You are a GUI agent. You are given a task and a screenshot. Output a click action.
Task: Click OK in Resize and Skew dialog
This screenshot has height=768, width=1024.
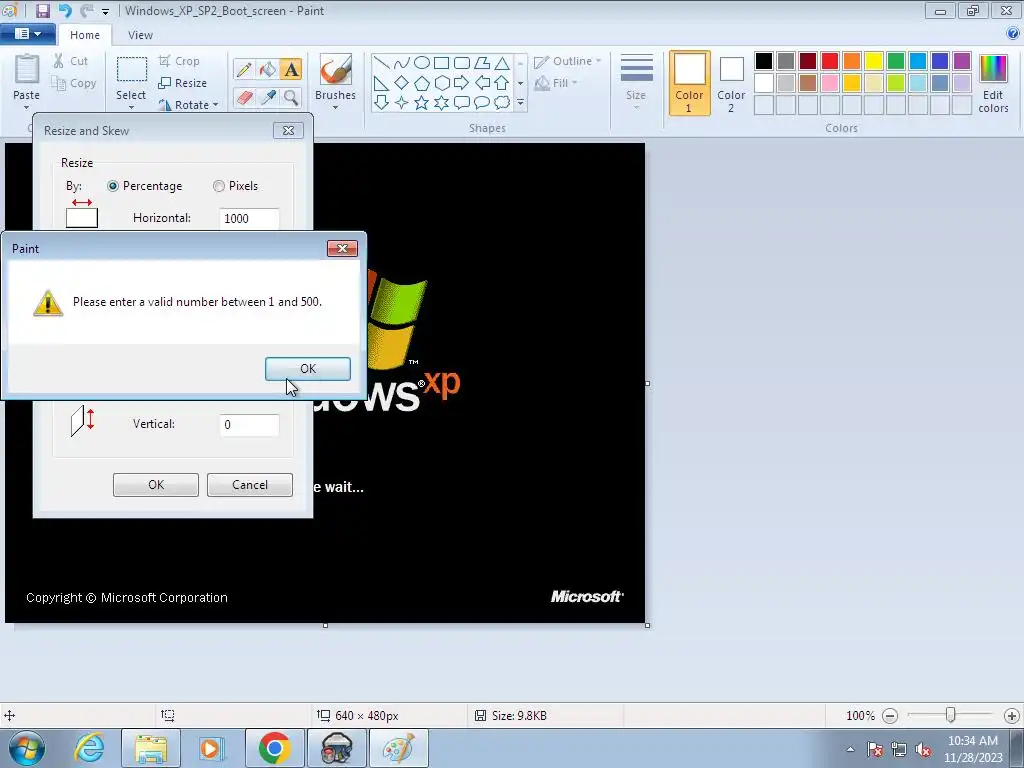tap(155, 485)
